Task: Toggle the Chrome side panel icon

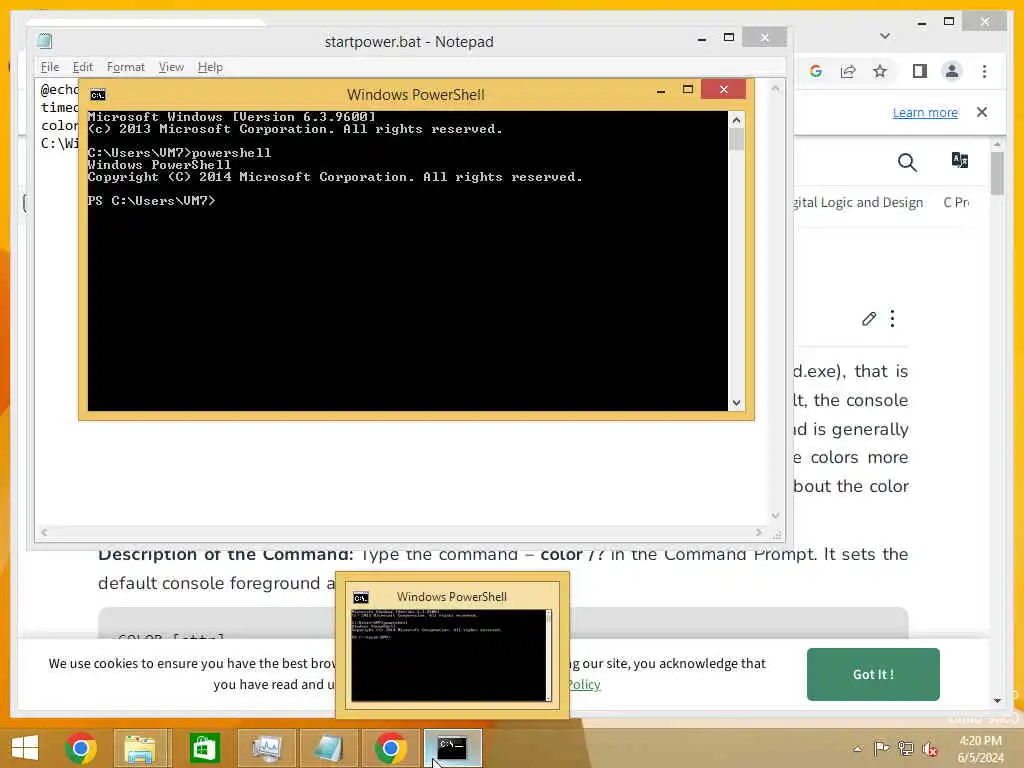Action: click(x=920, y=71)
